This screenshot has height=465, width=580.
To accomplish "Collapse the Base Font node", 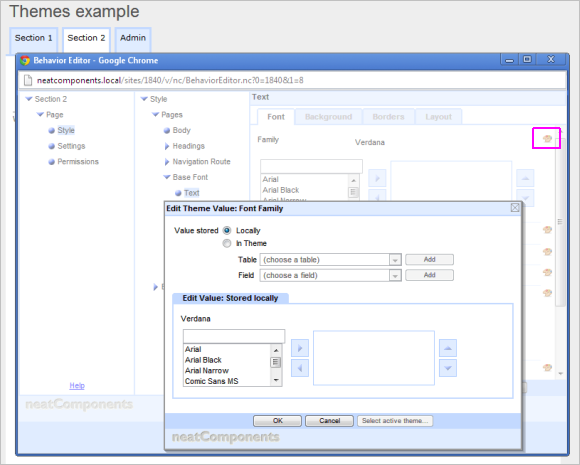I will pyautogui.click(x=167, y=177).
